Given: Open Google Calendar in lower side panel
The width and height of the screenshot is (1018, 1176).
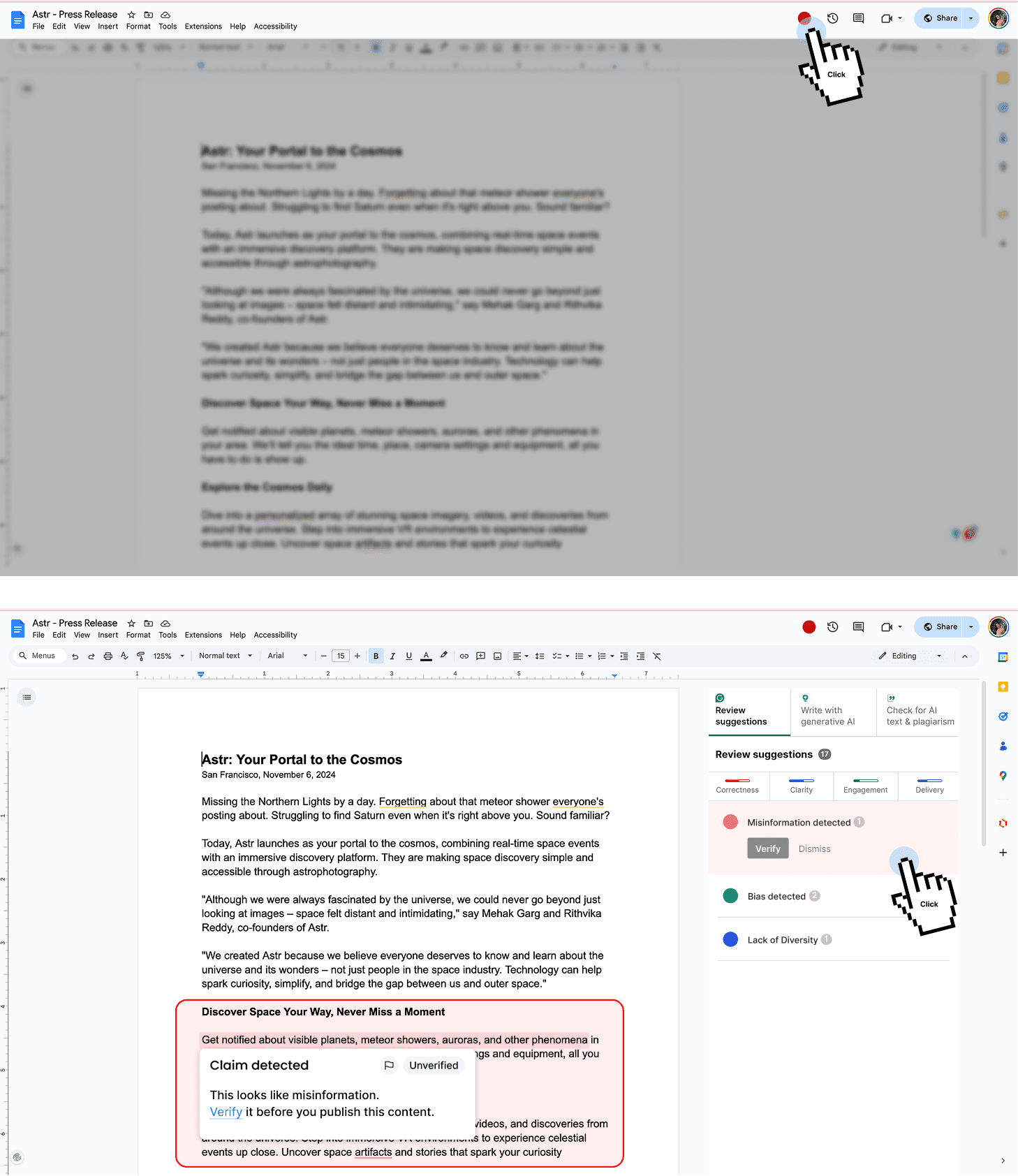Looking at the screenshot, I should pyautogui.click(x=1003, y=657).
